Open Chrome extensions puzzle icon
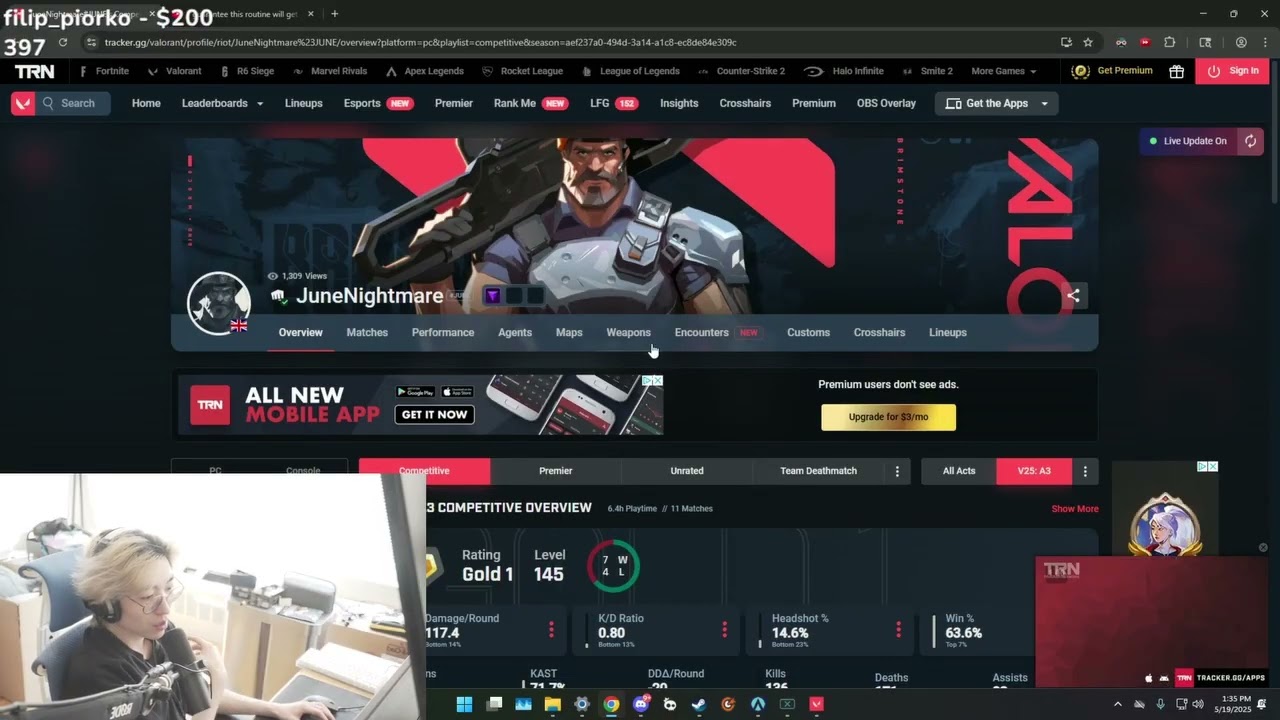 [x=1170, y=42]
